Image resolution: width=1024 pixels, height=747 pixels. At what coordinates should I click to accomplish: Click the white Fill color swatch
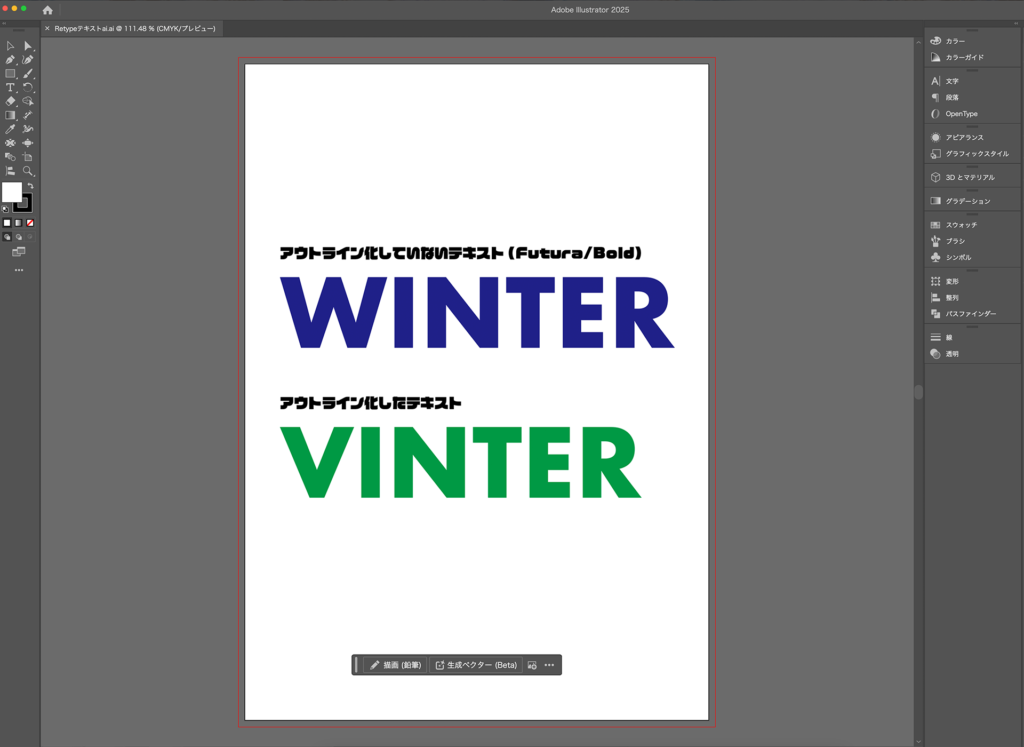[11, 192]
